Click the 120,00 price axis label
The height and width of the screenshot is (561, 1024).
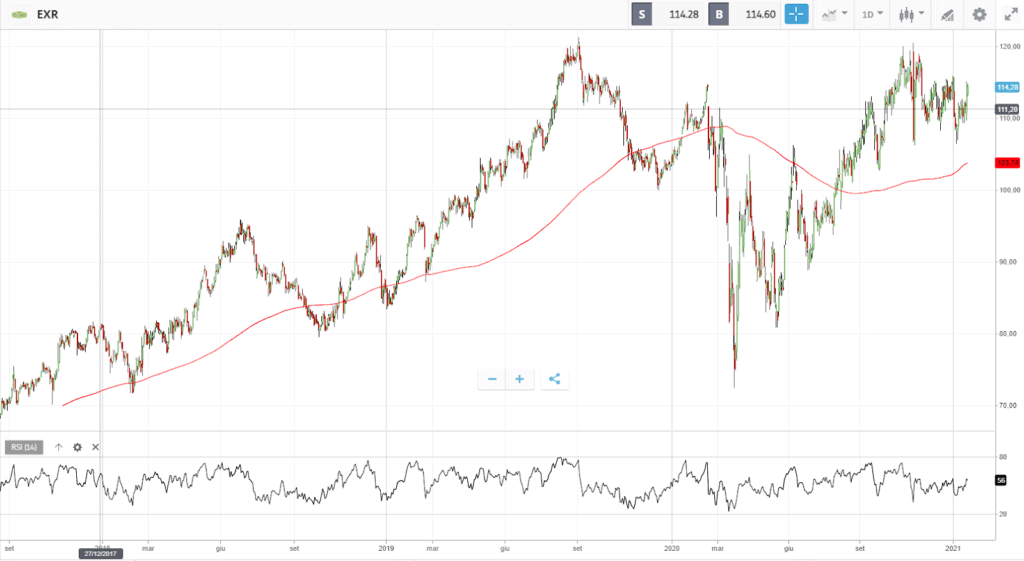point(1009,46)
